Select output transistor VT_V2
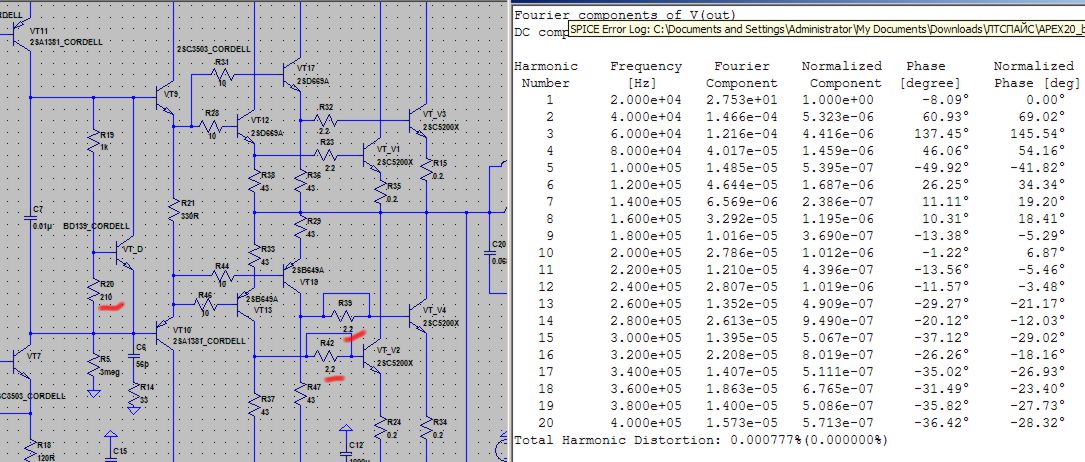Viewport: 1085px width, 462px height. 373,356
